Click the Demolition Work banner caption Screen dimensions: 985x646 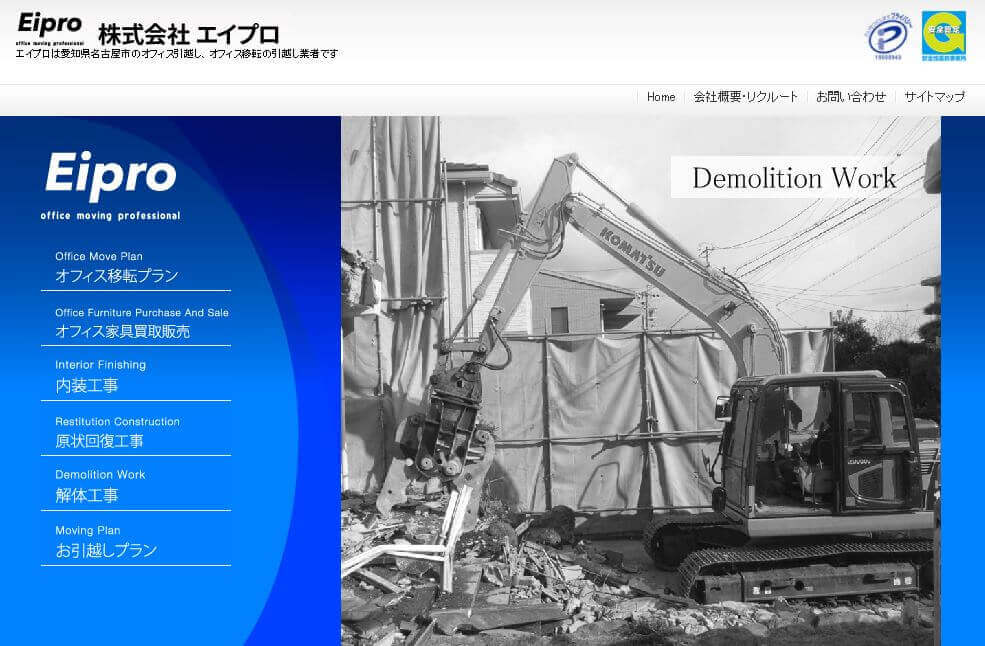pyautogui.click(x=794, y=178)
